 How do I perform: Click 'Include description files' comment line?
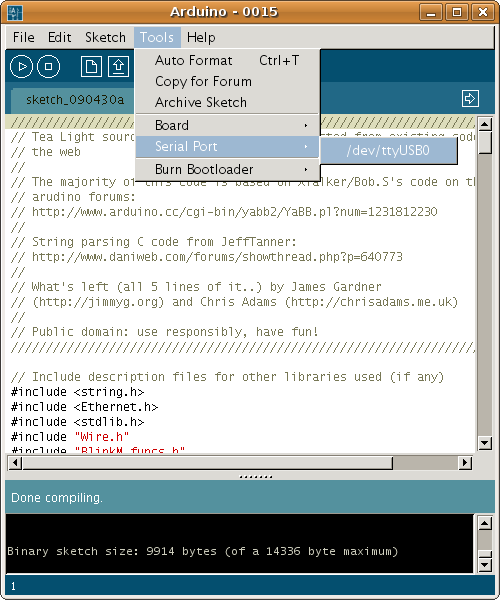pyautogui.click(x=228, y=377)
